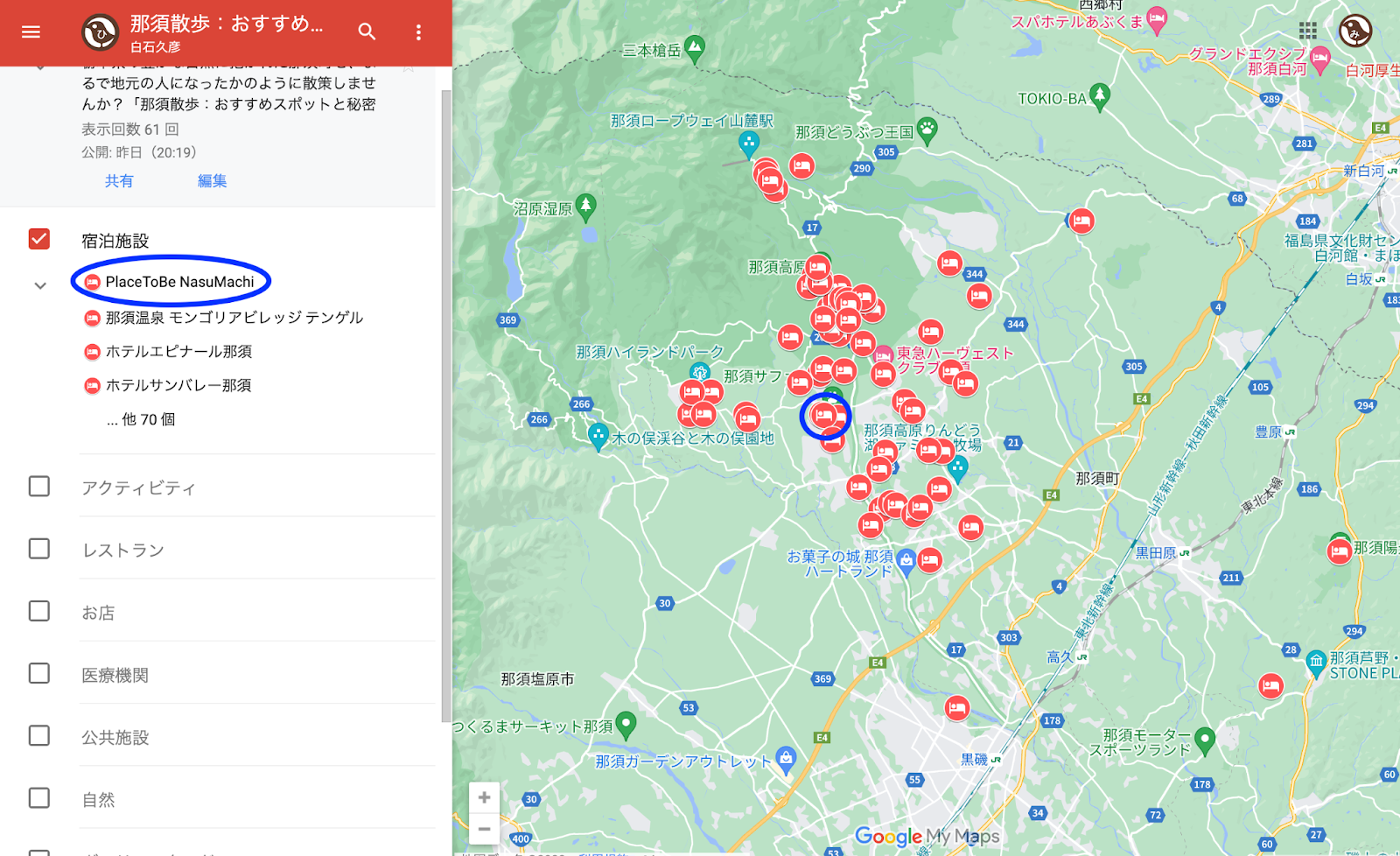Click the author name 白石久彦
This screenshot has width=1400, height=856.
coord(155,47)
